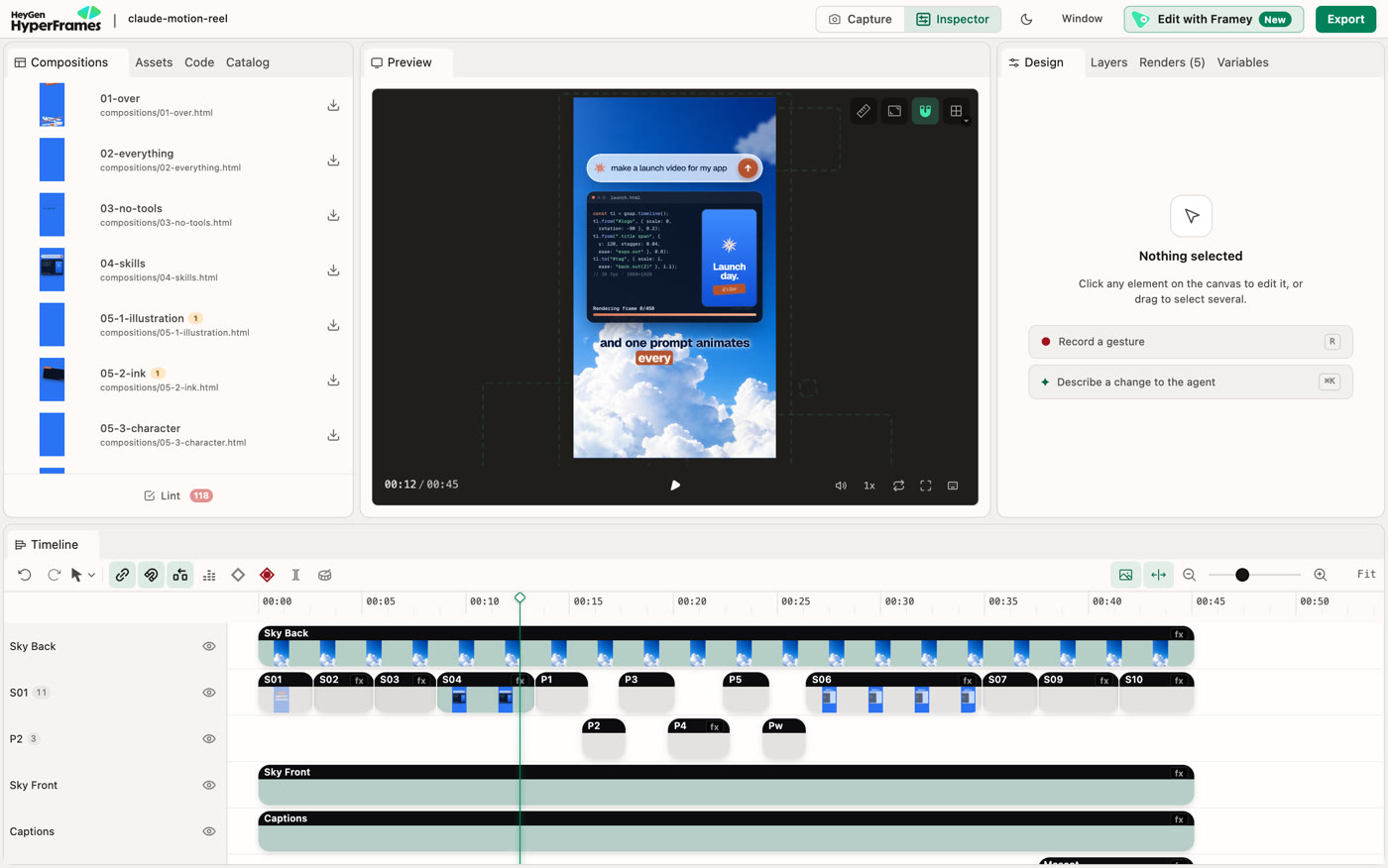Screen dimensions: 1388x868
Task: Click the ruler tool in preview
Action: (x=864, y=111)
